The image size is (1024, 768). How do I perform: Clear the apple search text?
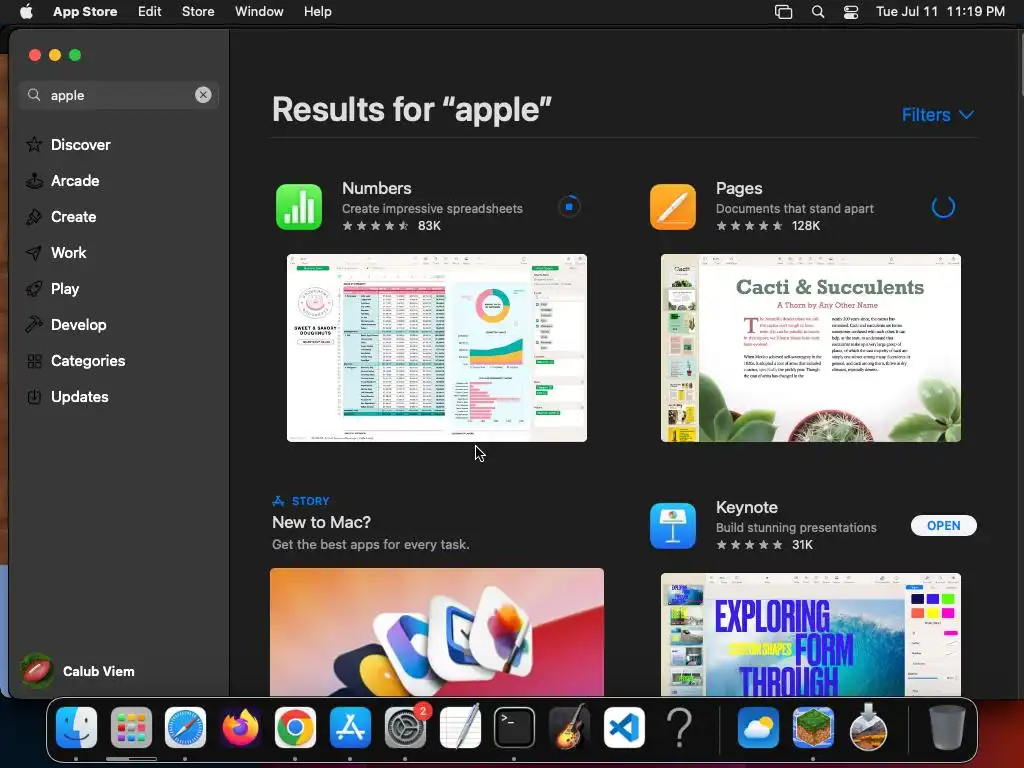click(x=203, y=95)
